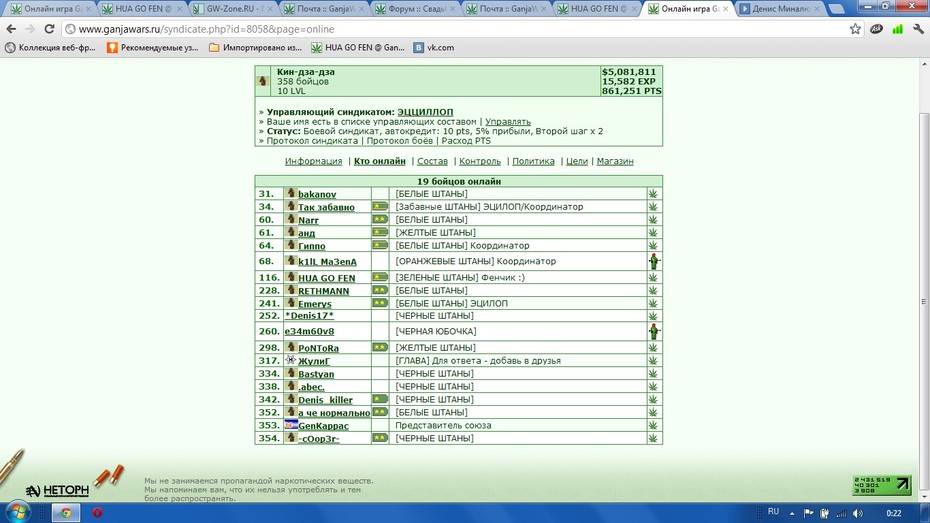The image size is (930, 523).
Task: Click the rank badge next to RETHMANN
Action: (380, 290)
